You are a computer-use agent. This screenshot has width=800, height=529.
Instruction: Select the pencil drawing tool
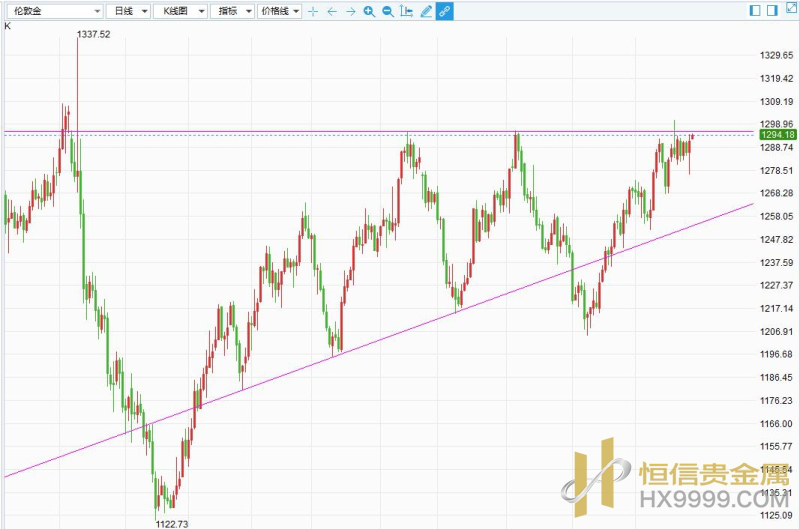(x=426, y=11)
